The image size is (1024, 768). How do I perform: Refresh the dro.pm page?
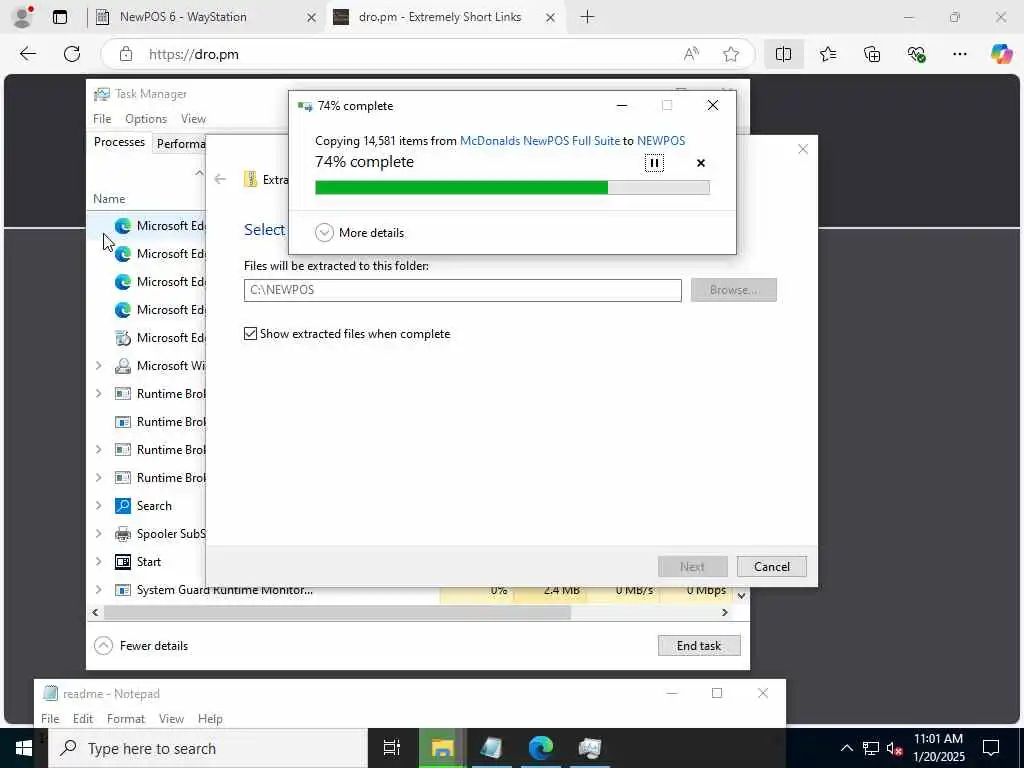(x=72, y=54)
